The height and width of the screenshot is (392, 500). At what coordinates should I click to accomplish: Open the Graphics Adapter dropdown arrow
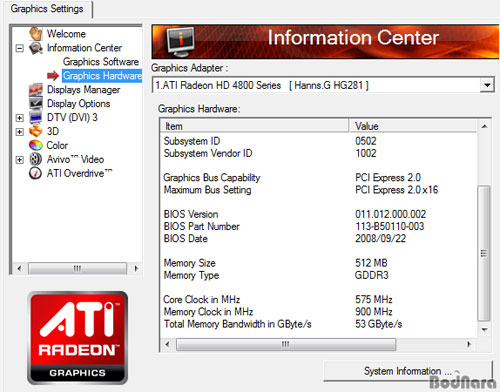pos(487,85)
